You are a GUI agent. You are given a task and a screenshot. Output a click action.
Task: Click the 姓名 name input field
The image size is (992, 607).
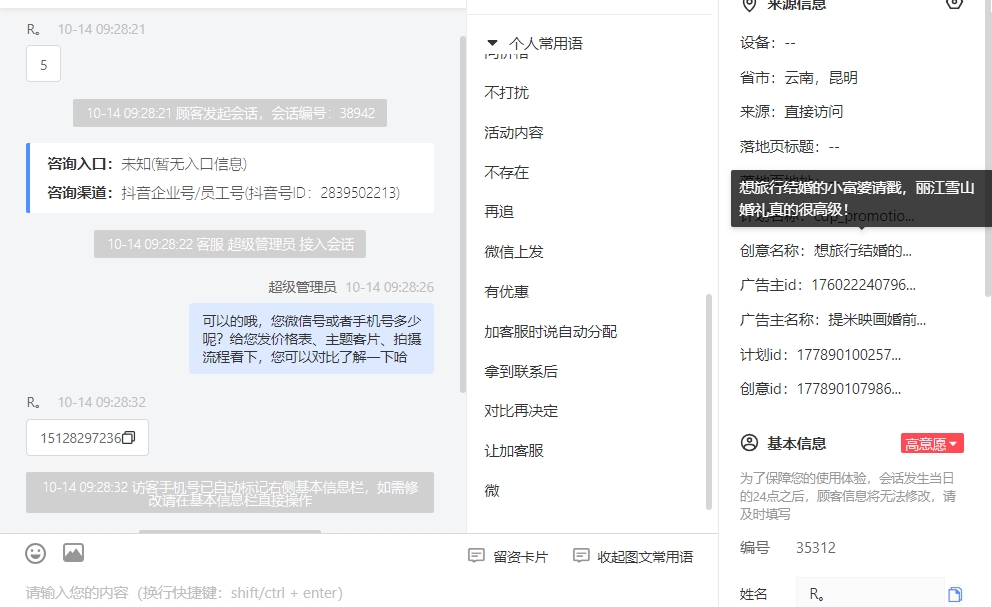tap(870, 594)
